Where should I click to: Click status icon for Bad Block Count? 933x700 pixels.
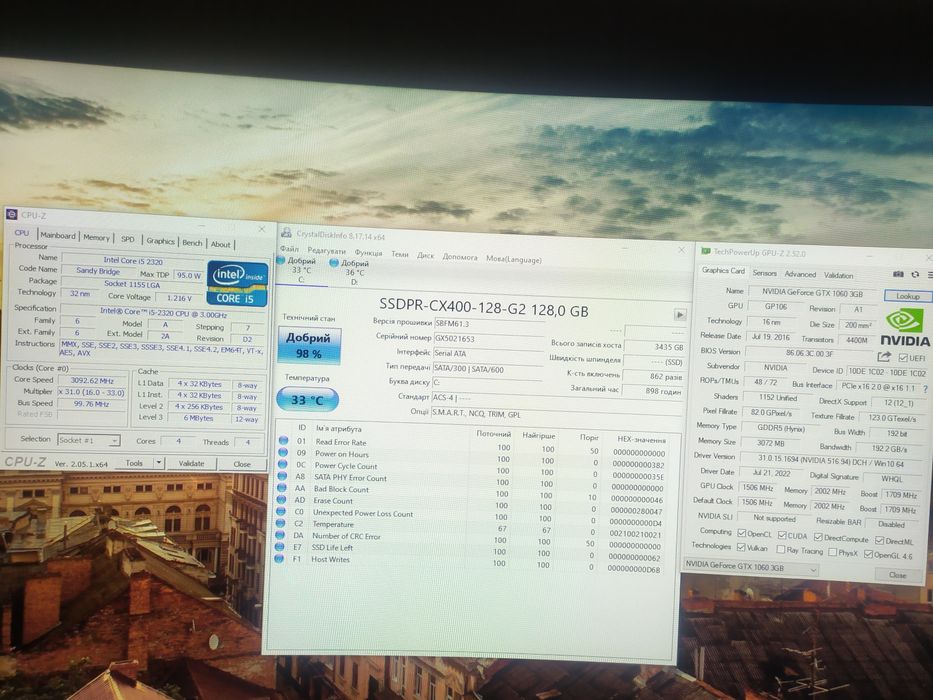(281, 488)
